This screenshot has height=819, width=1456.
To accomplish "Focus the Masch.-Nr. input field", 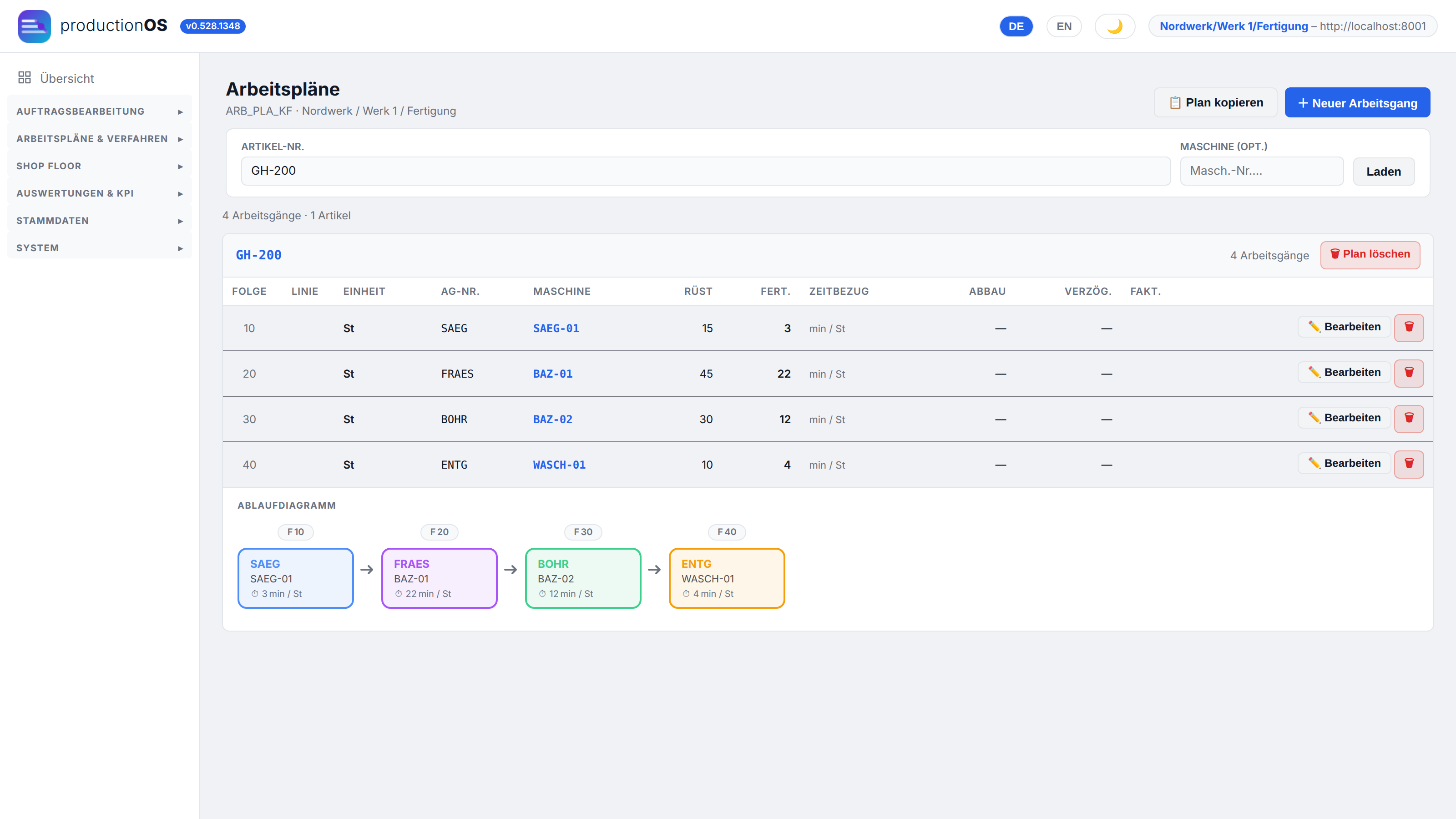I will tap(1261, 171).
